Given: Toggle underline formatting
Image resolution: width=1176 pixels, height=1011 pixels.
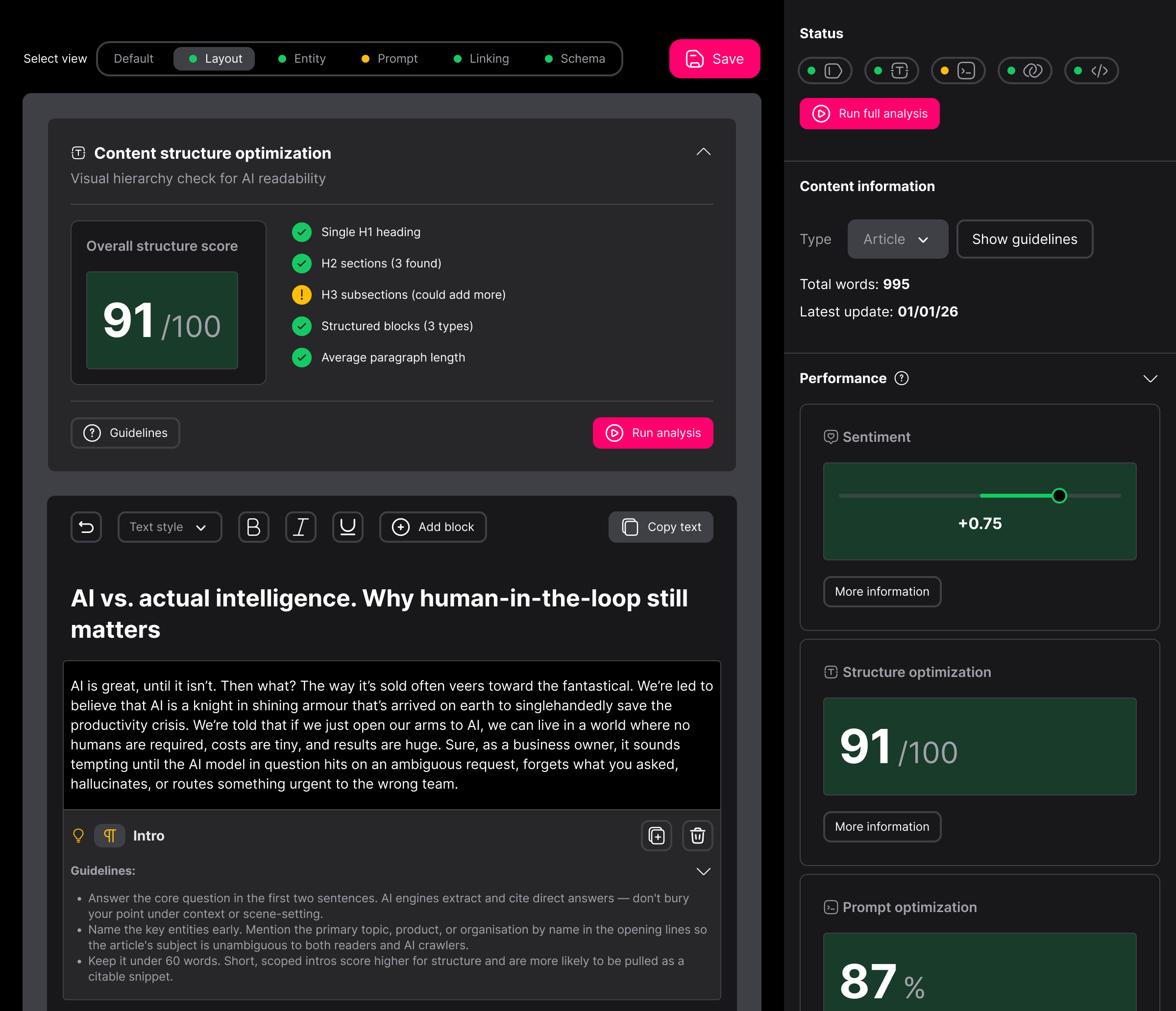Looking at the screenshot, I should 348,527.
